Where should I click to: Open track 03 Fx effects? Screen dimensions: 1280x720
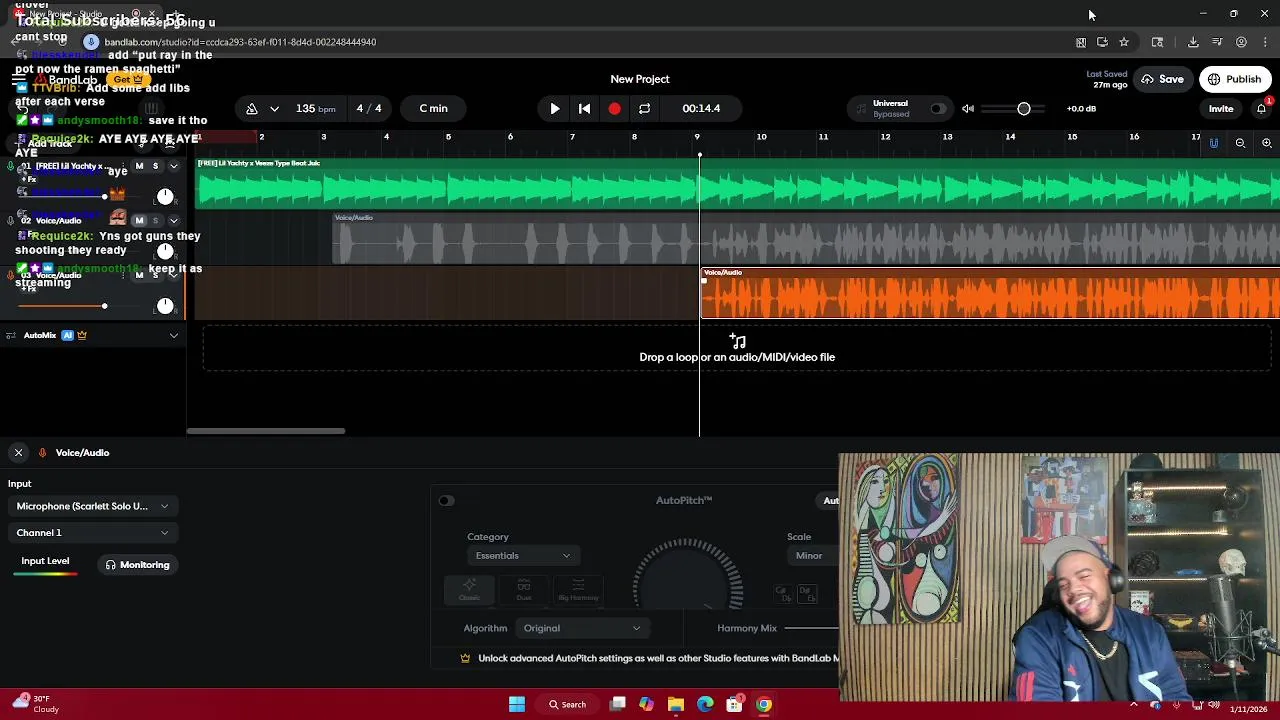pos(28,288)
